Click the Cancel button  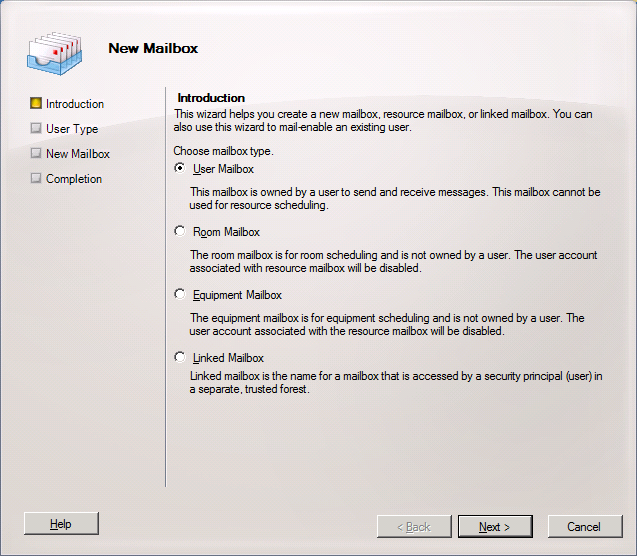tap(583, 526)
